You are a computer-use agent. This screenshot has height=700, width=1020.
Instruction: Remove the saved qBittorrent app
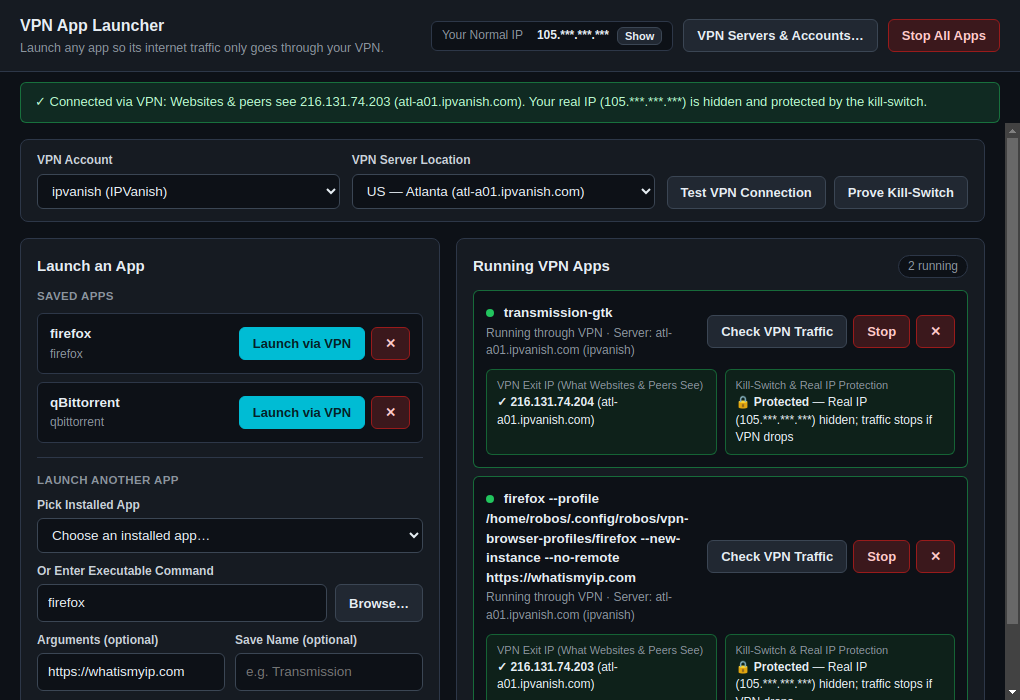(x=390, y=412)
